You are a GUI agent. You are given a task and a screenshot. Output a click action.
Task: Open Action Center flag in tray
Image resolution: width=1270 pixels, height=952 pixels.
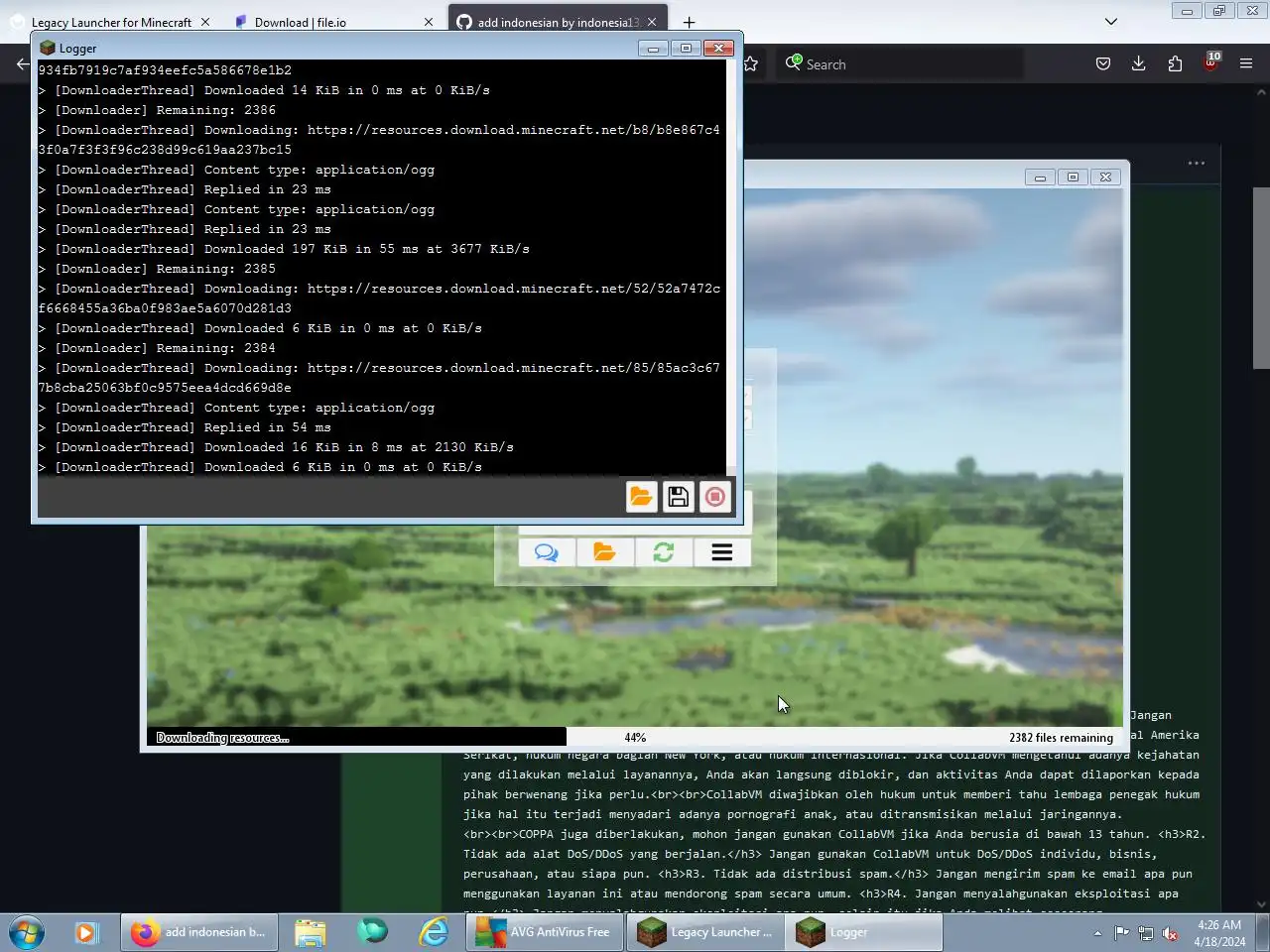(x=1121, y=933)
